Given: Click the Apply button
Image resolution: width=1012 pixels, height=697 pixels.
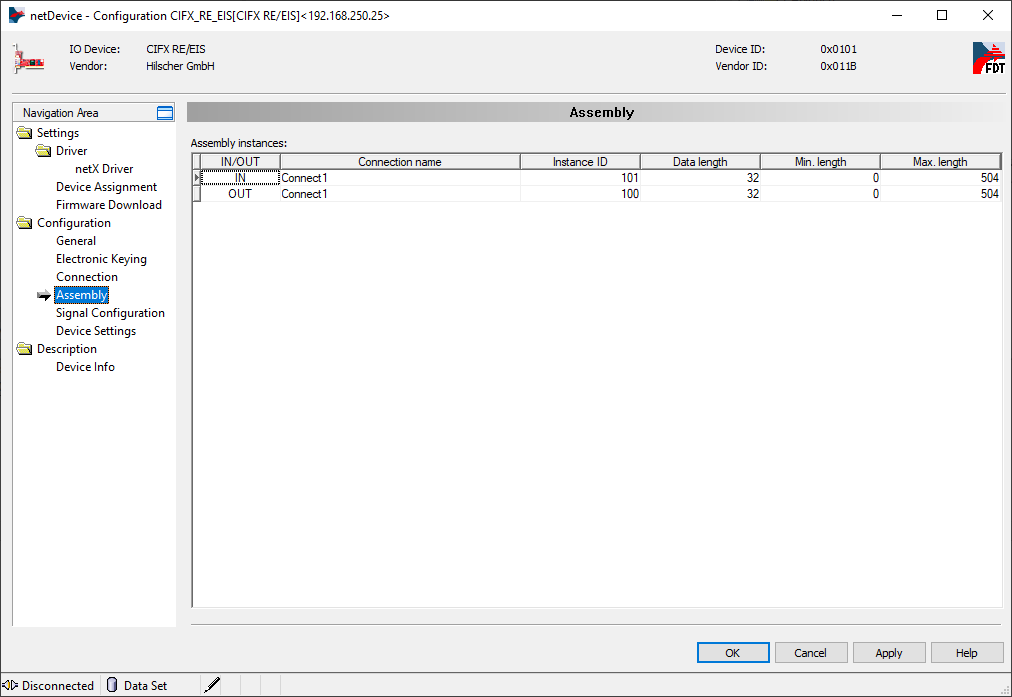Looking at the screenshot, I should 888,653.
